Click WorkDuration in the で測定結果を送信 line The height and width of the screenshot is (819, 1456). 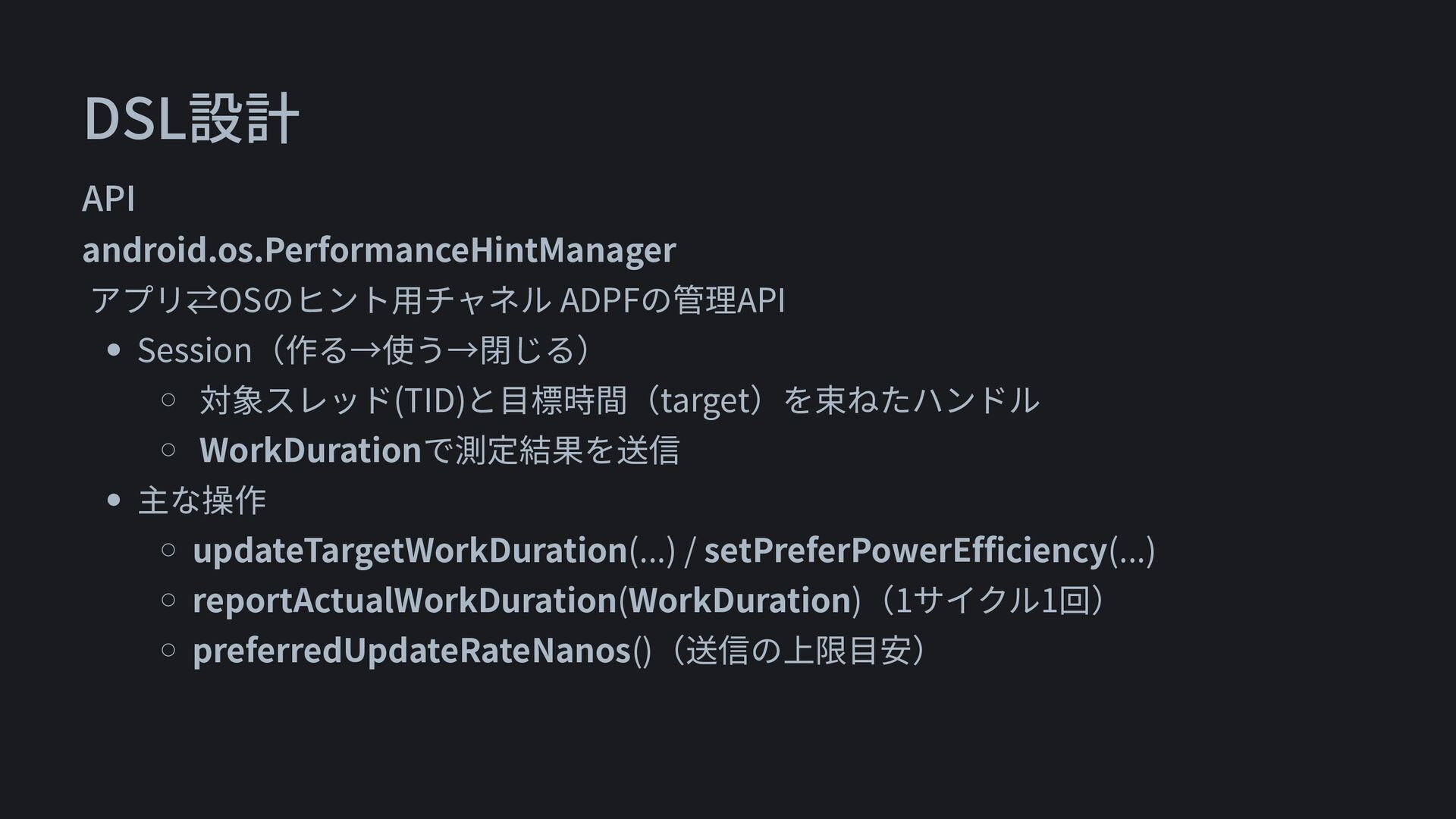point(310,450)
